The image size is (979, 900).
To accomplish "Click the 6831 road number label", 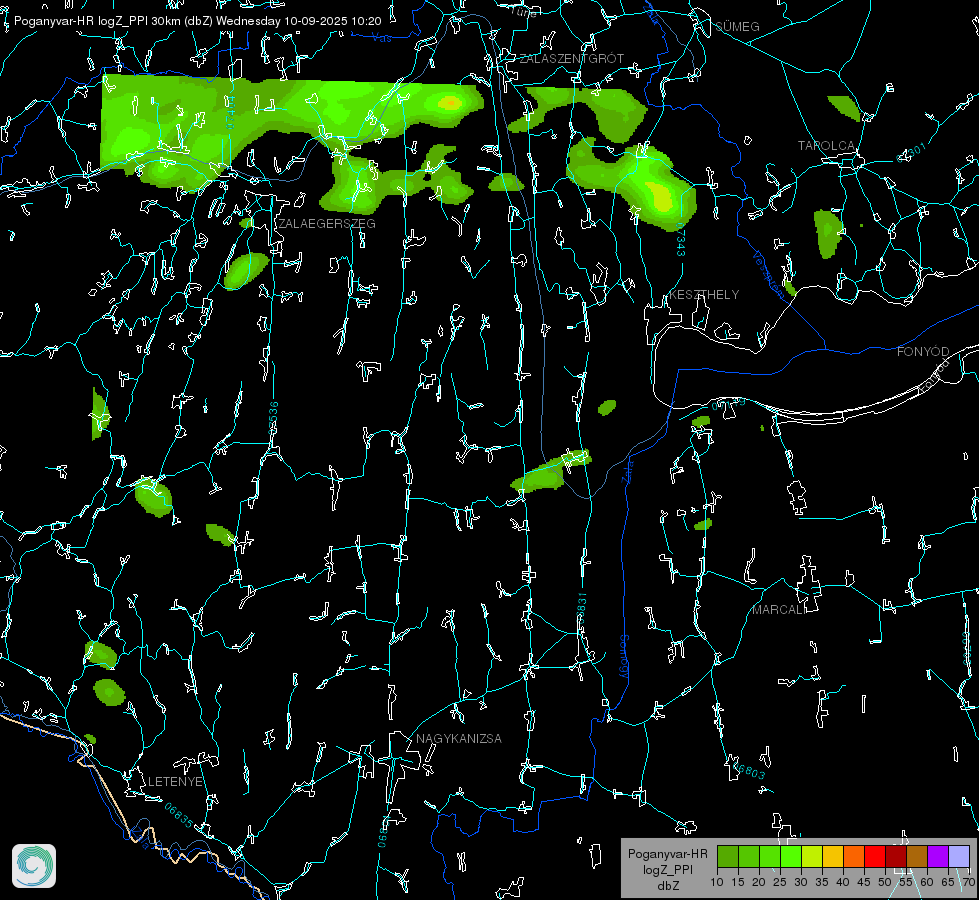I will click(x=581, y=606).
